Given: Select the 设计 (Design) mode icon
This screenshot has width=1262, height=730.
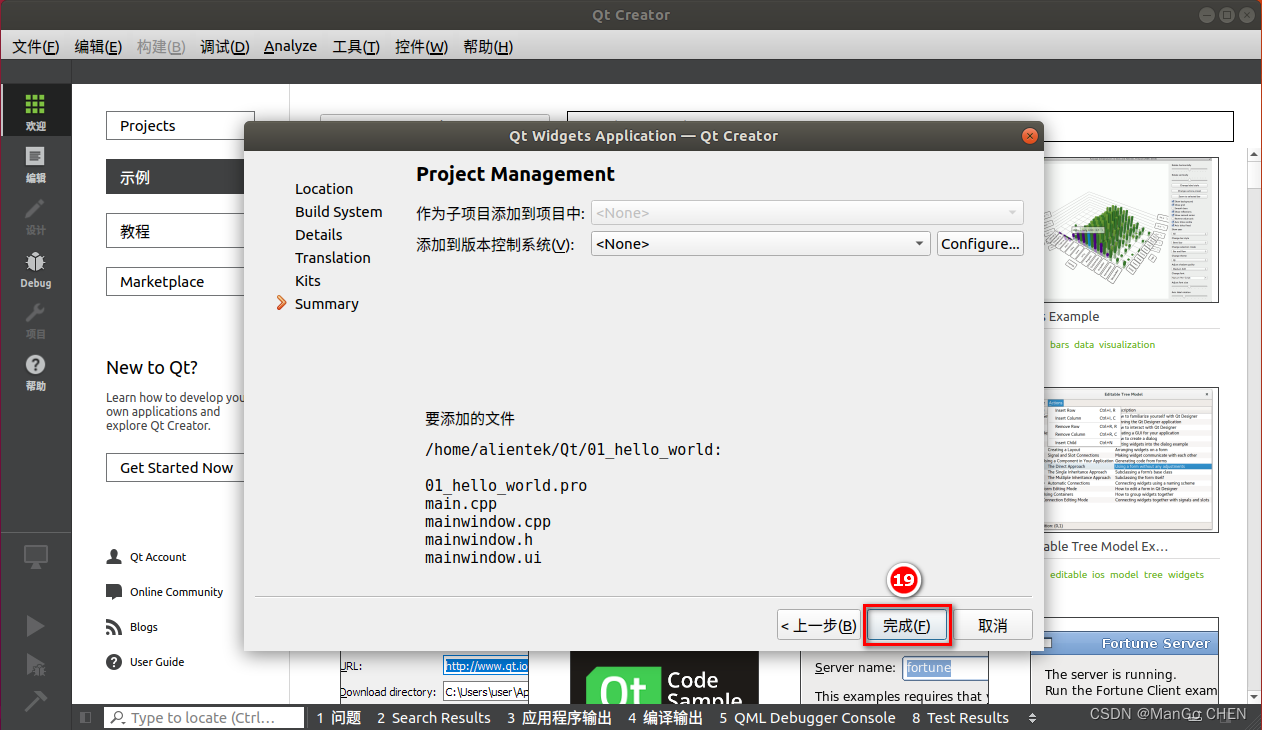Looking at the screenshot, I should (x=35, y=215).
